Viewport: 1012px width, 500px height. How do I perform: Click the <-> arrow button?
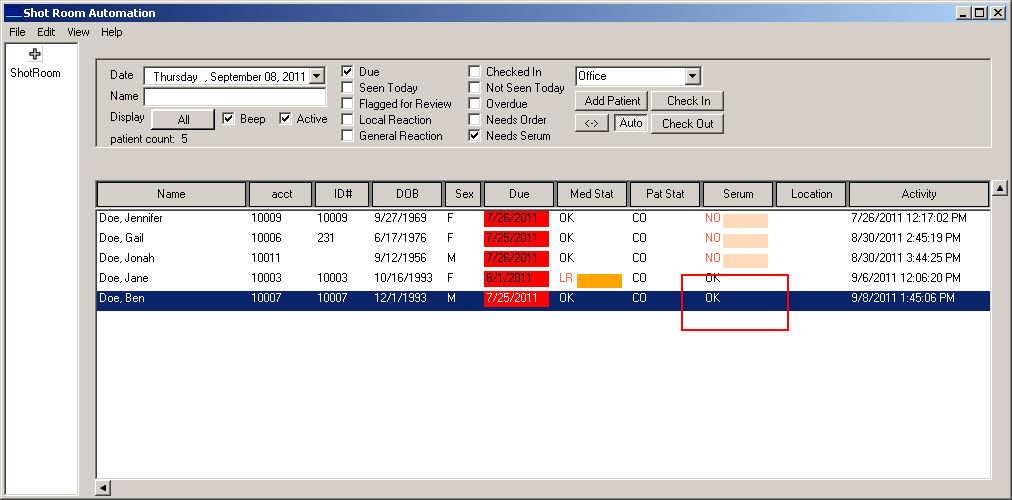pyautogui.click(x=591, y=123)
